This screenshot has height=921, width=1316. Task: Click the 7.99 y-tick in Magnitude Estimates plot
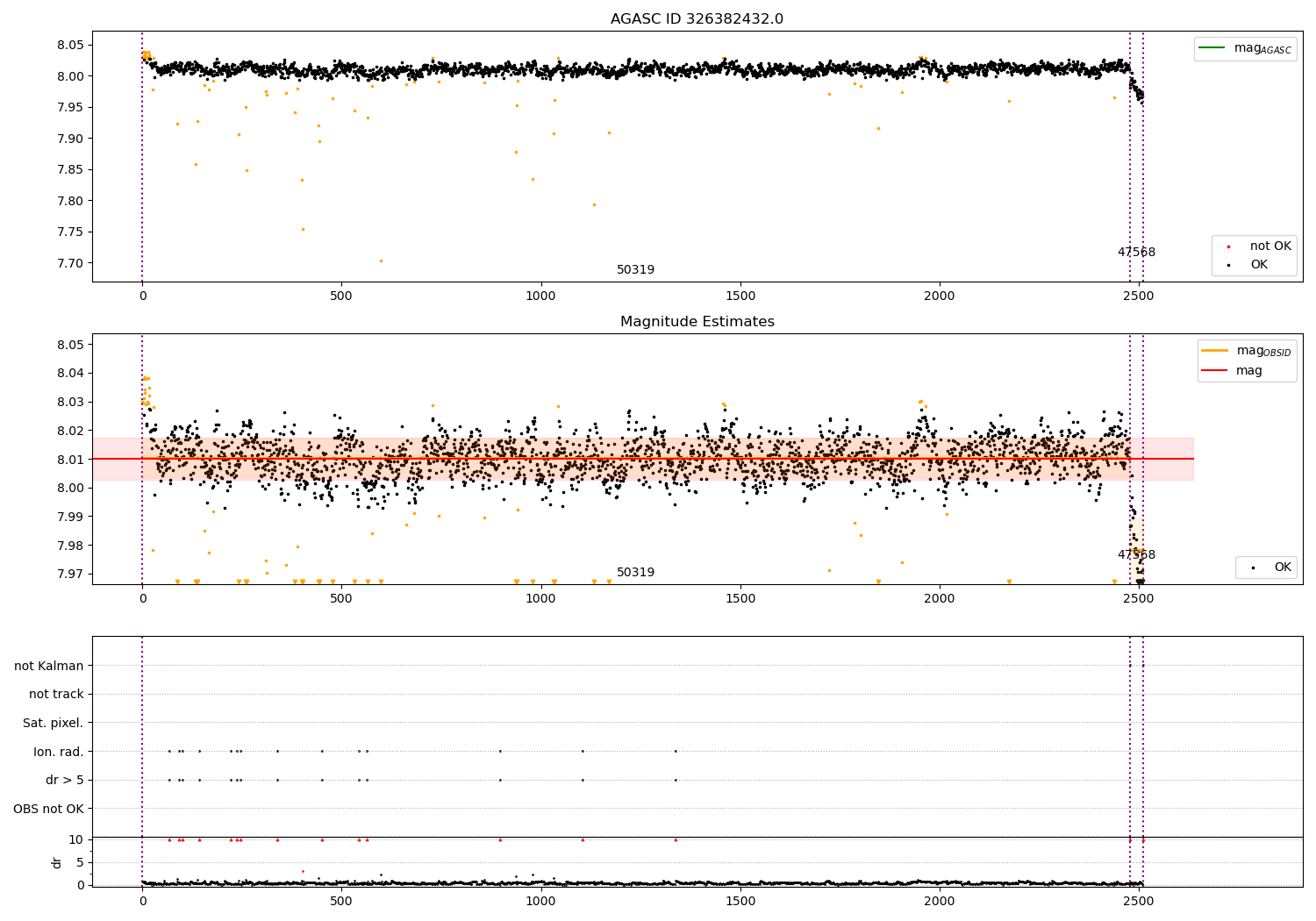pyautogui.click(x=69, y=517)
